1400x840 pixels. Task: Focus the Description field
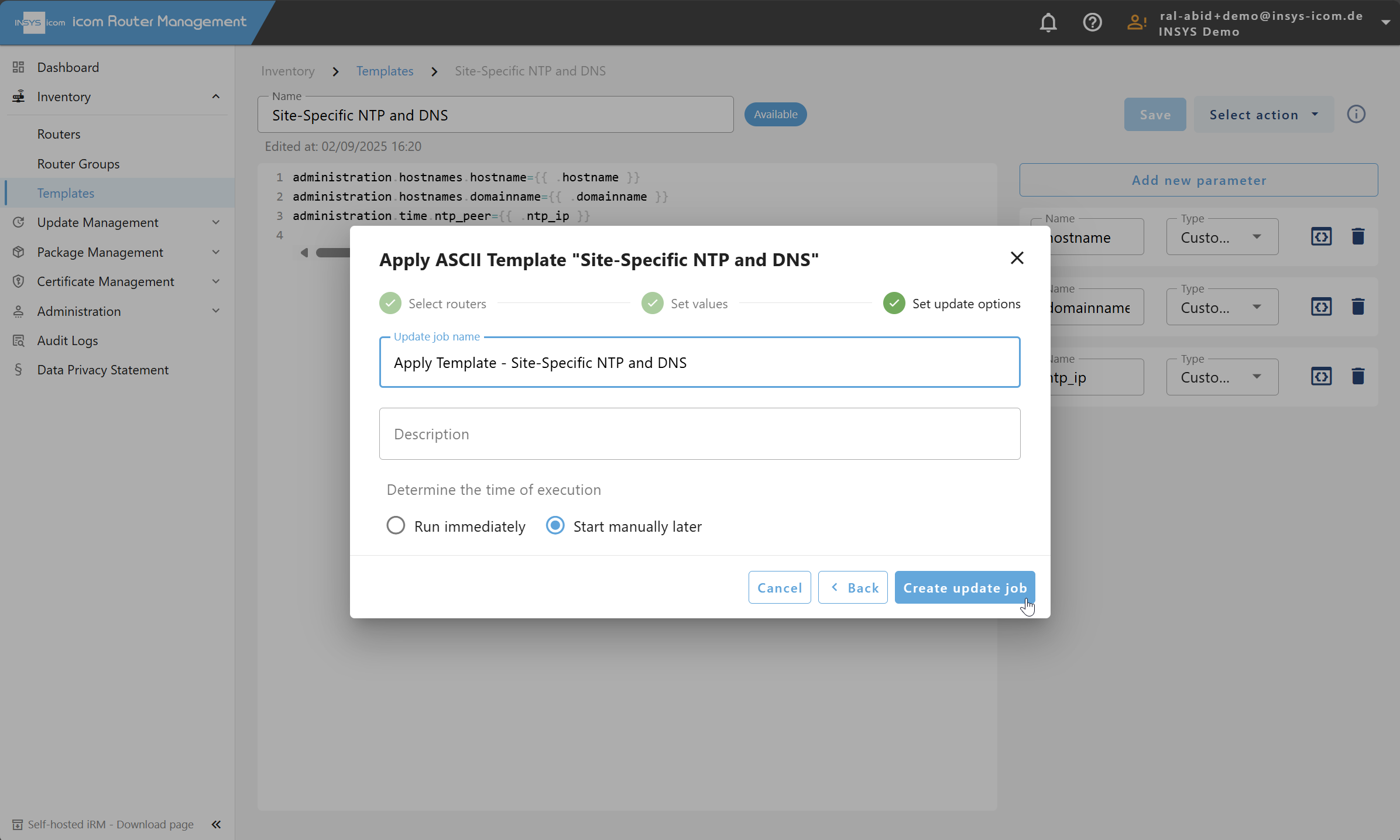tap(699, 433)
